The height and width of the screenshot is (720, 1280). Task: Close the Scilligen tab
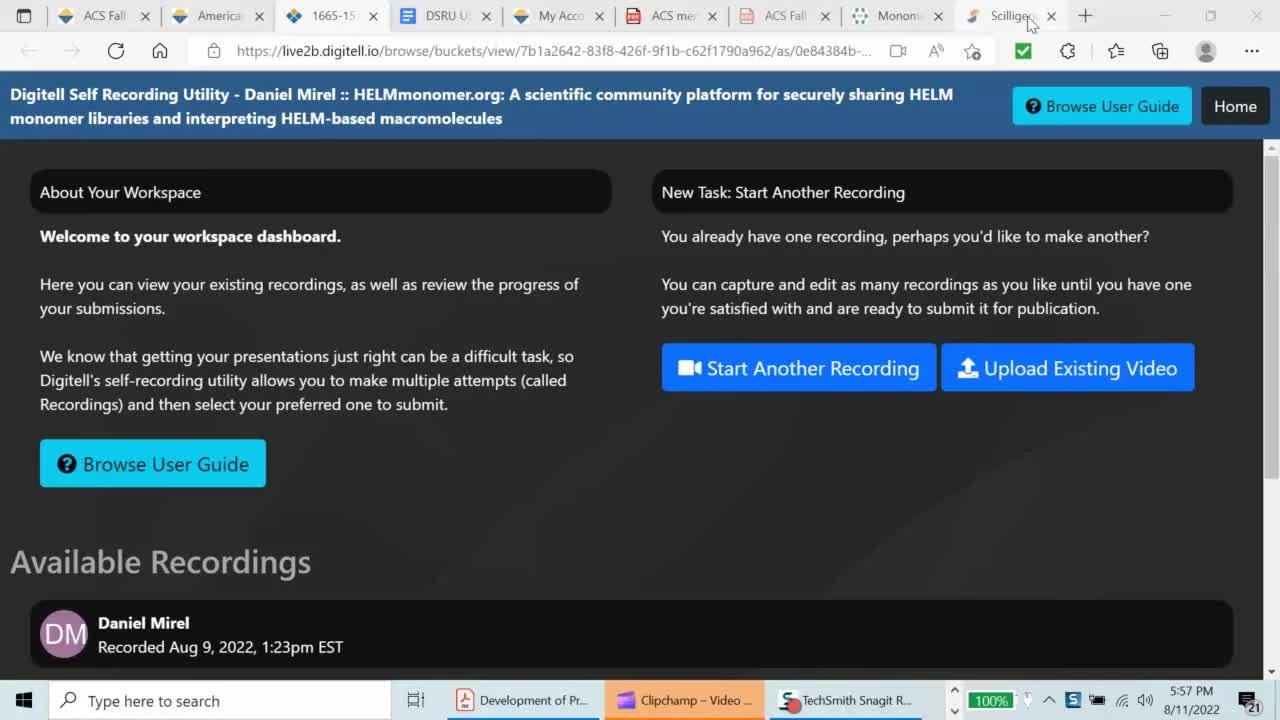coord(1051,16)
